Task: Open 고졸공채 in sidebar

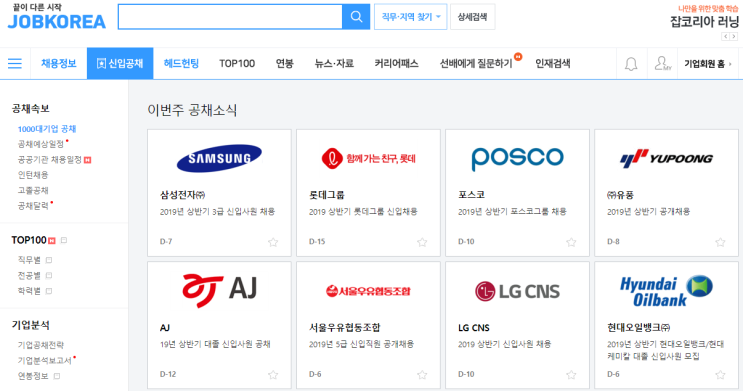Action: click(x=33, y=191)
